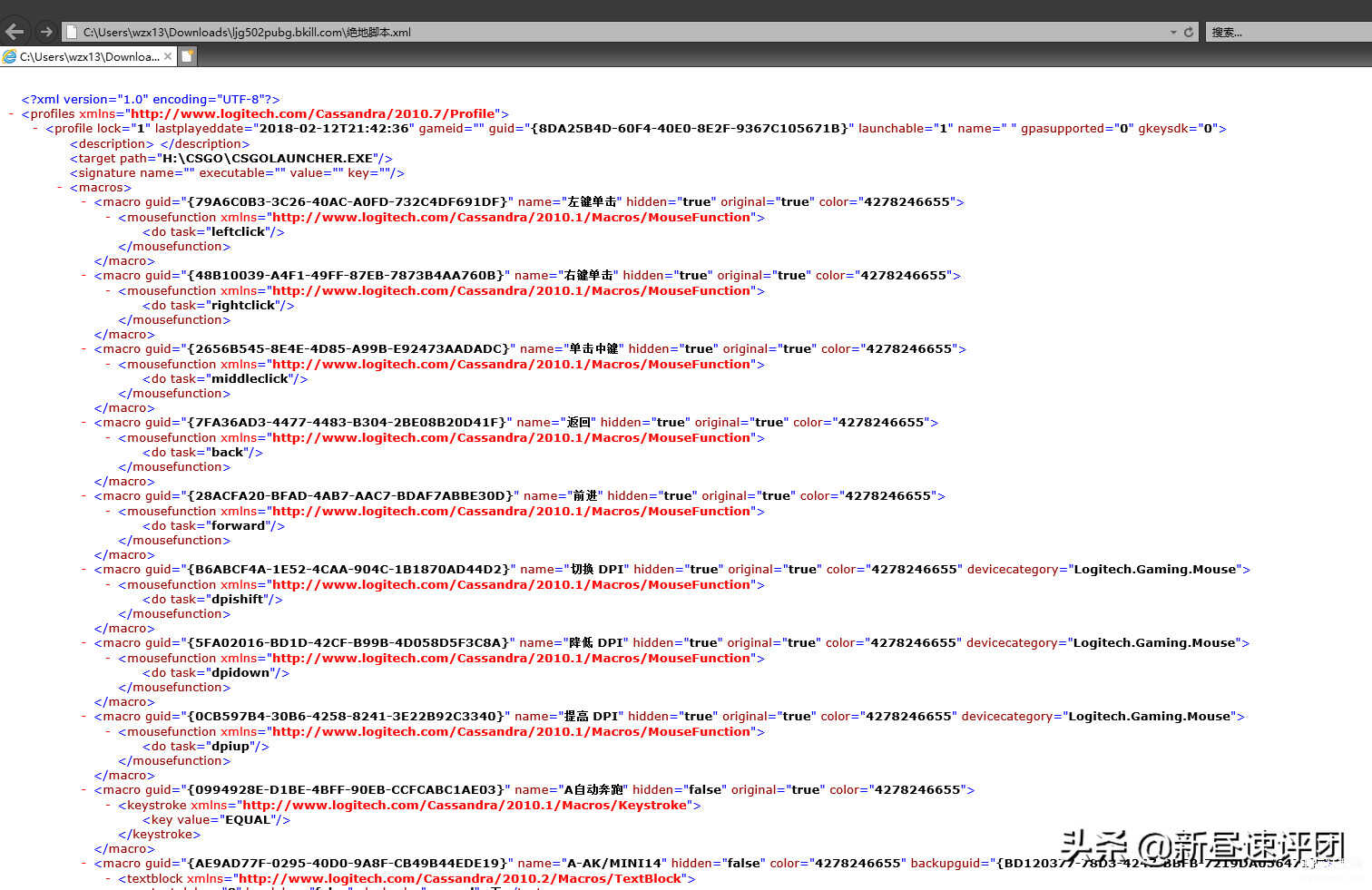The width and height of the screenshot is (1372, 890).
Task: Click the lastplayeddate 2018-02-12T21:42:36 value
Action: tap(335, 129)
